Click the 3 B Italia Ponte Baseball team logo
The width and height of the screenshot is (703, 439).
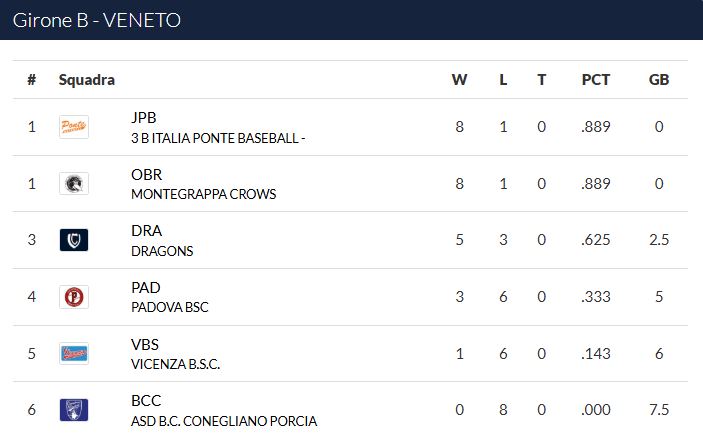click(74, 127)
